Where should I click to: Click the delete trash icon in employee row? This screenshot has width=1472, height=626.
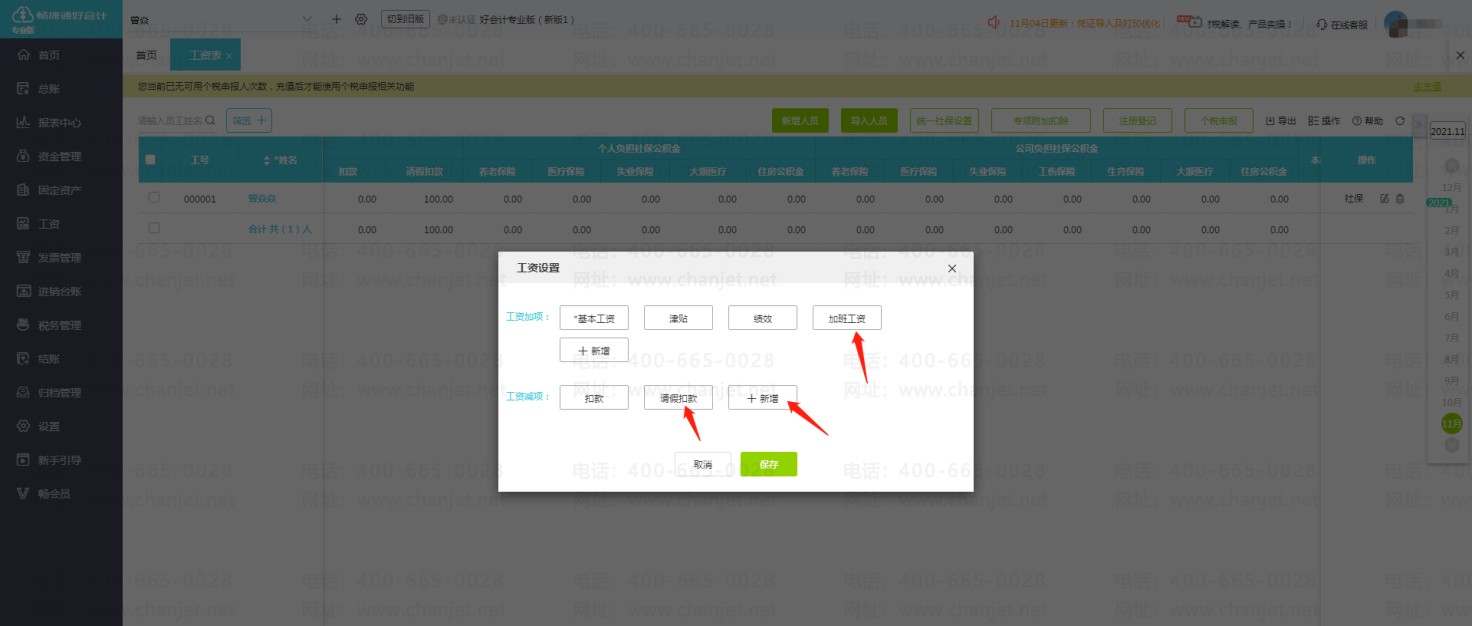(x=1400, y=199)
